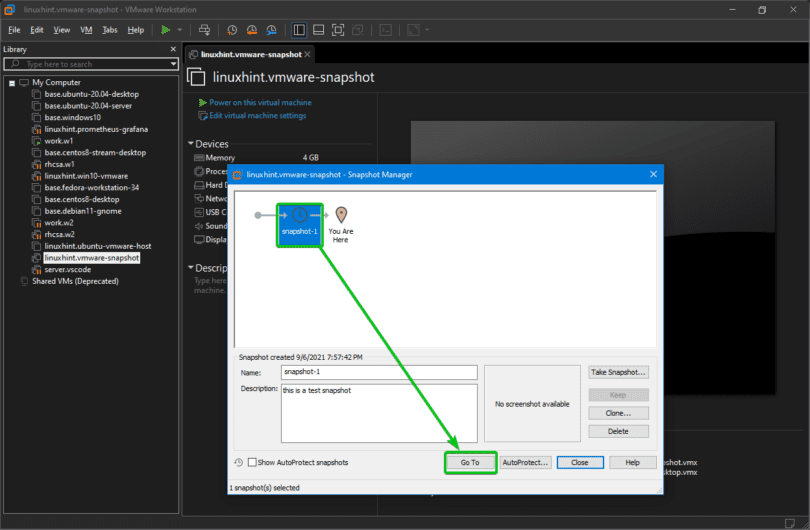Select server.vscode in library
Screen dimensions: 810x530
67,270
